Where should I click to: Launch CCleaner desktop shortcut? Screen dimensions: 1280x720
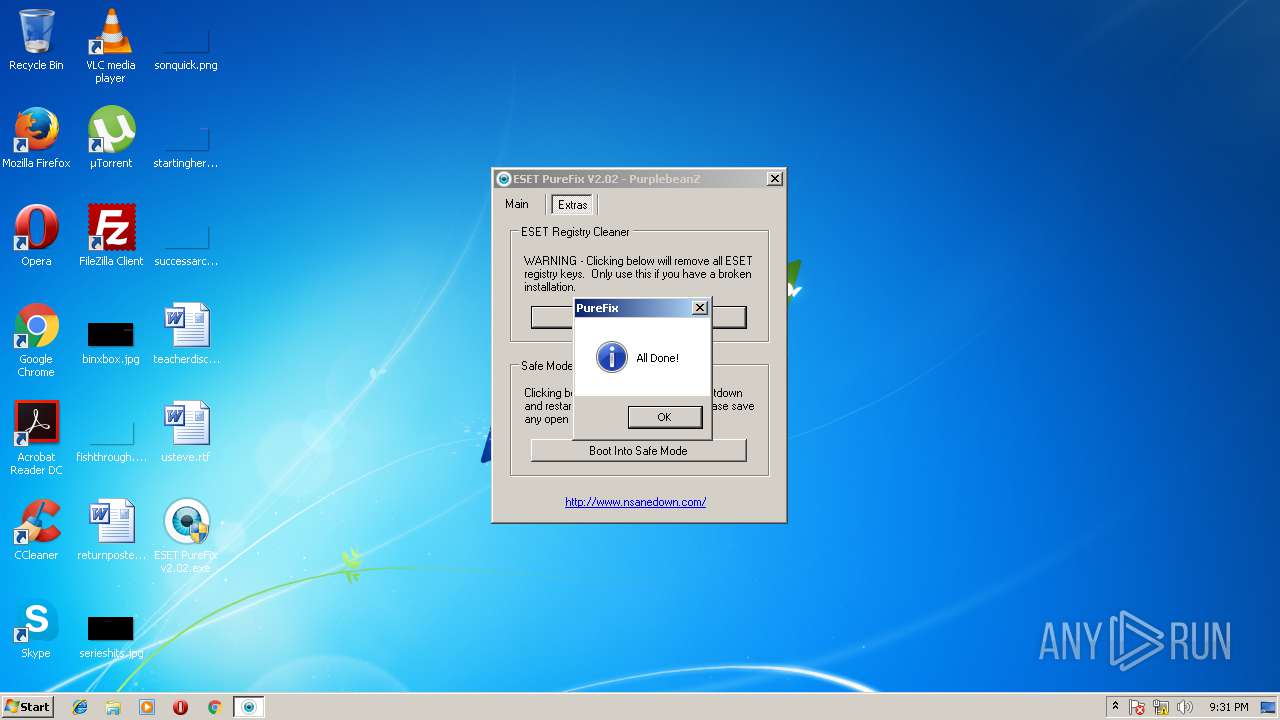[36, 530]
